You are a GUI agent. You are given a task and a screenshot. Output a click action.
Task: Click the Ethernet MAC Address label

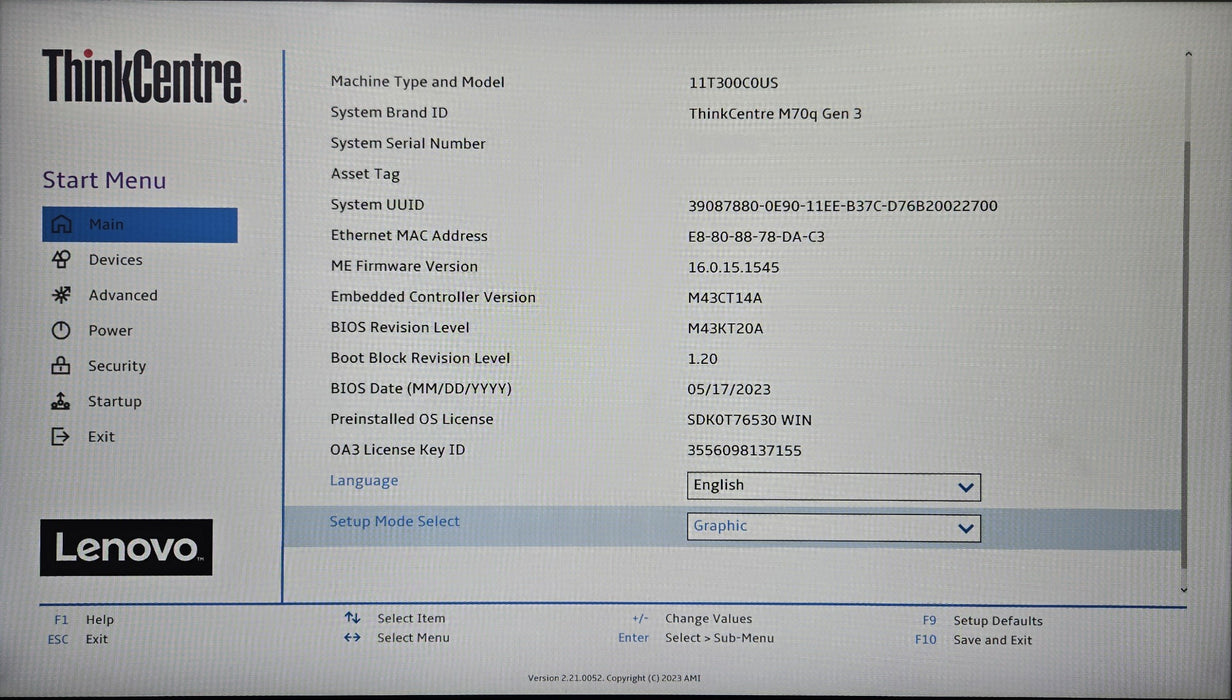coord(409,236)
